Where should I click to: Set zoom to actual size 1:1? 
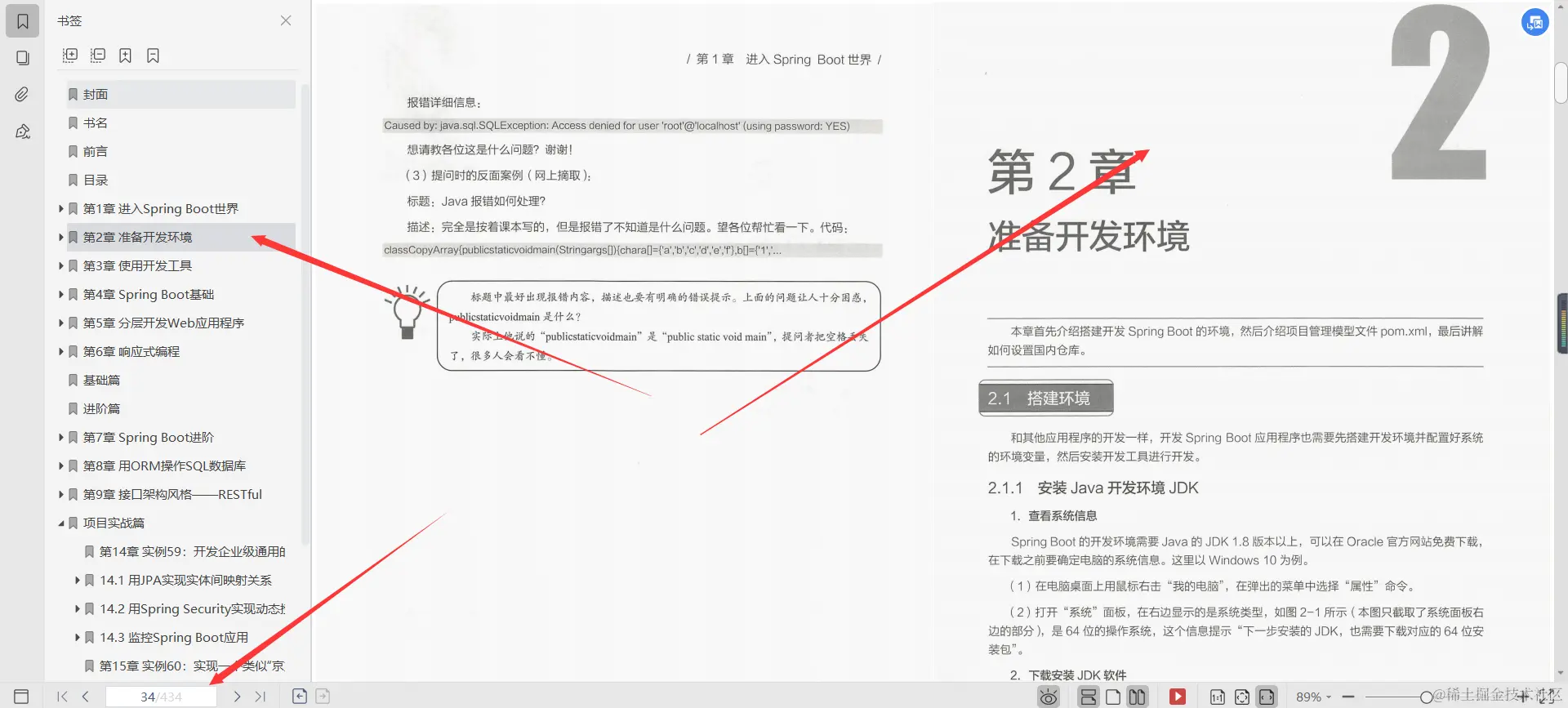[x=1218, y=697]
